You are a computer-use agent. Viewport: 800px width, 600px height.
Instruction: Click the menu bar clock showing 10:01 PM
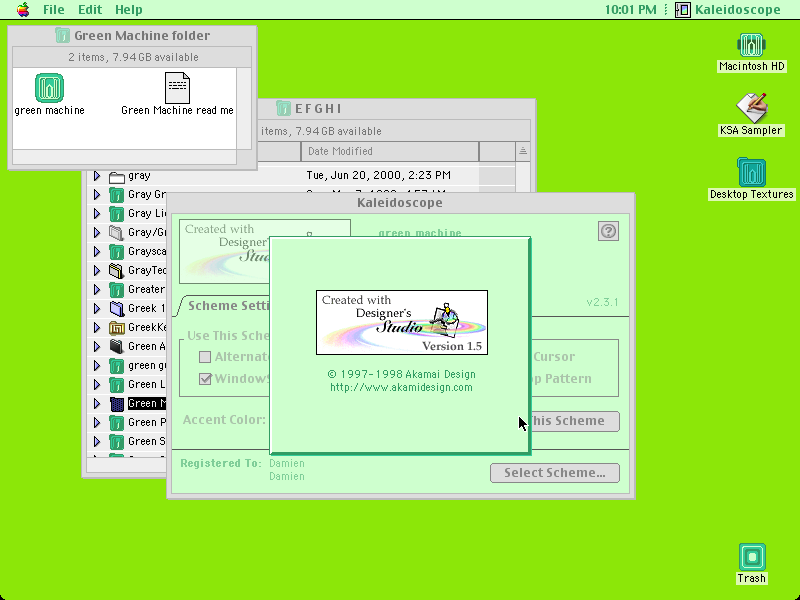[631, 10]
